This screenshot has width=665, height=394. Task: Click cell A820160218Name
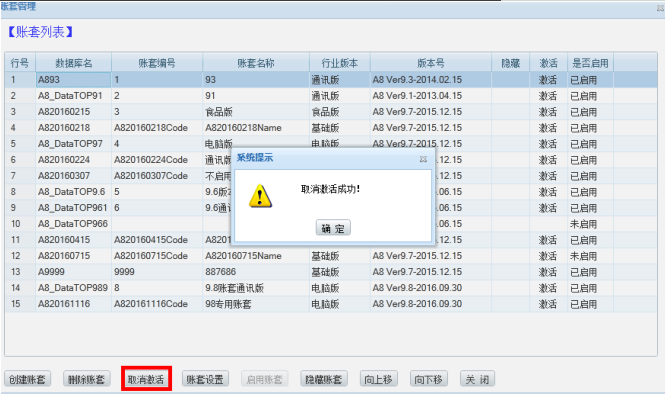click(x=256, y=128)
